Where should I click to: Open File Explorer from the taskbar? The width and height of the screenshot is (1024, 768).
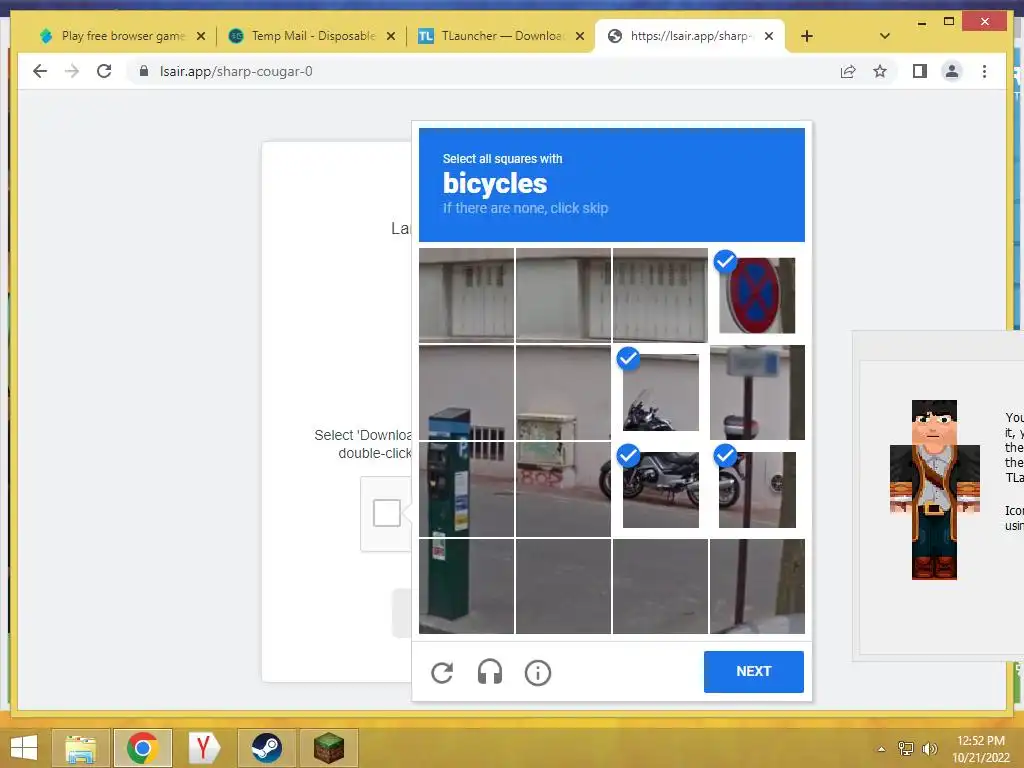tap(80, 748)
